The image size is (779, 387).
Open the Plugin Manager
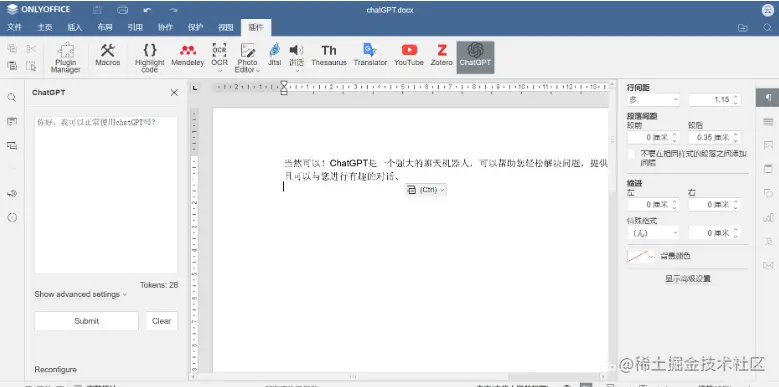65,58
